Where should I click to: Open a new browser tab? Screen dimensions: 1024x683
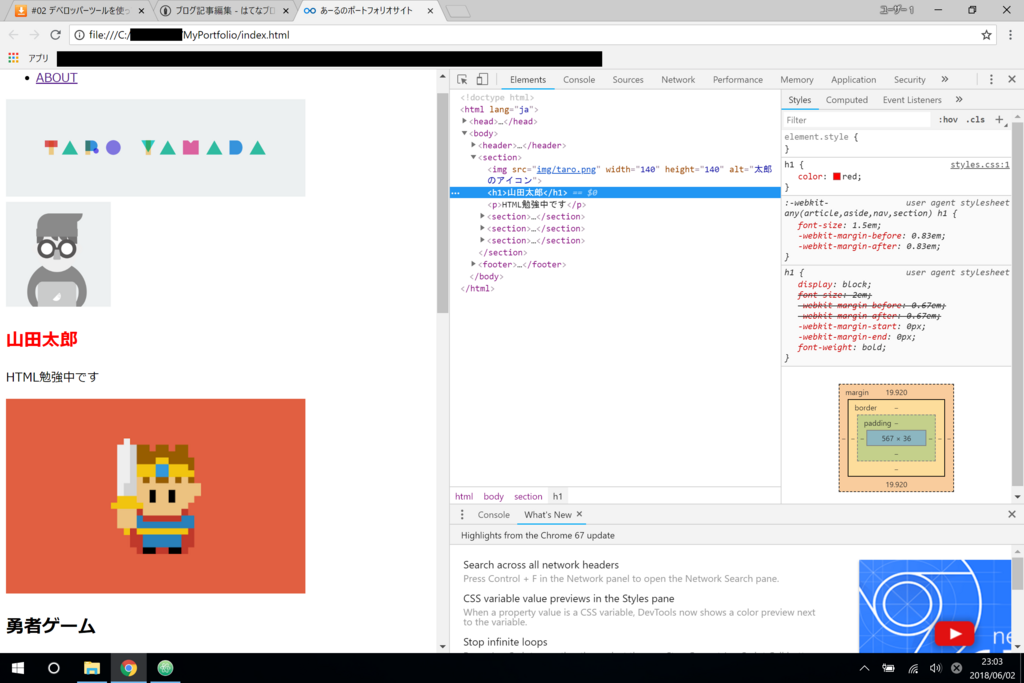click(458, 11)
